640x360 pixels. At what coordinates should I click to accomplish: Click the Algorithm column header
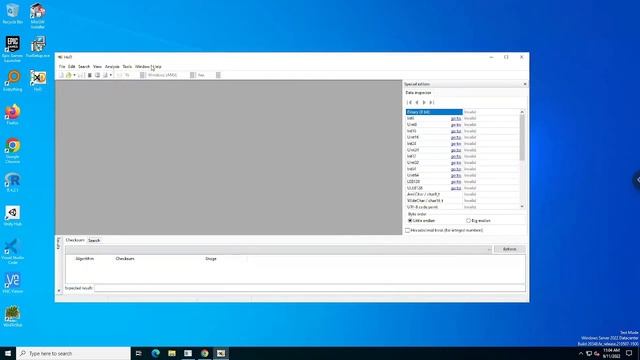click(x=85, y=259)
